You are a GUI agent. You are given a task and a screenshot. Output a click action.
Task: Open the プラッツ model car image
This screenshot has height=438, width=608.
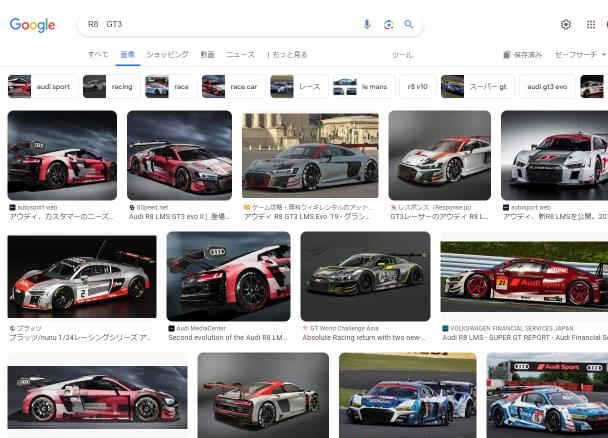point(82,276)
